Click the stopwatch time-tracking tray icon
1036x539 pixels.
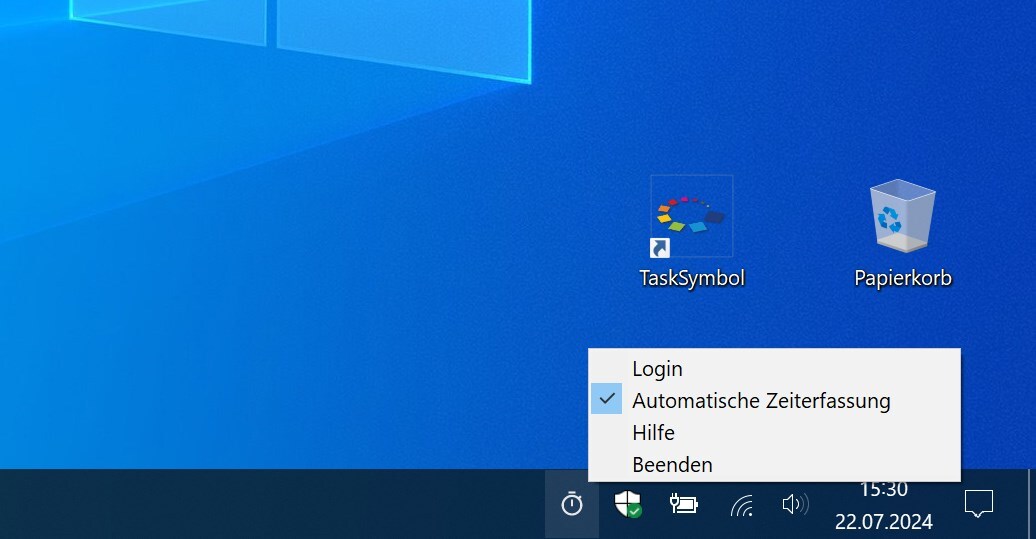click(572, 504)
